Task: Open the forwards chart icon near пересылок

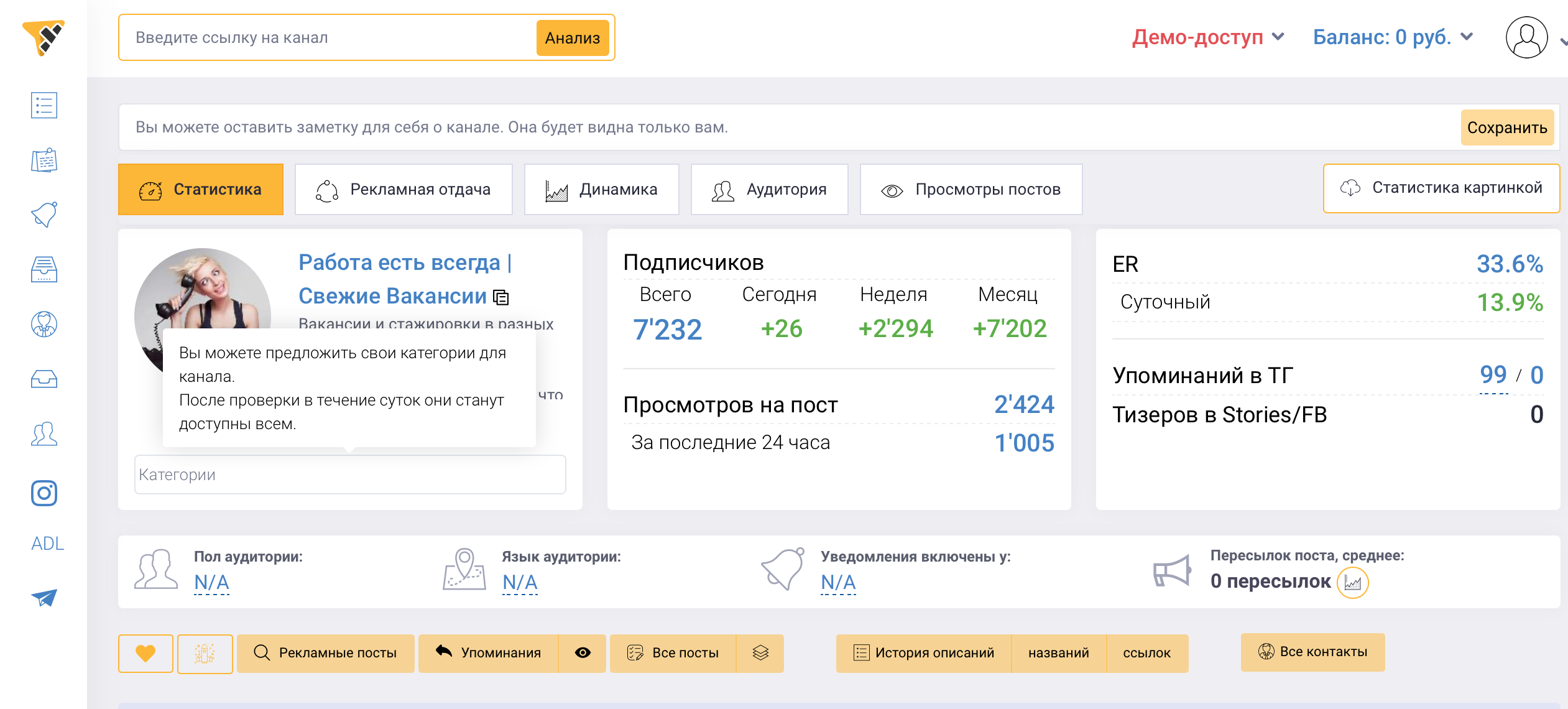Action: (1352, 583)
